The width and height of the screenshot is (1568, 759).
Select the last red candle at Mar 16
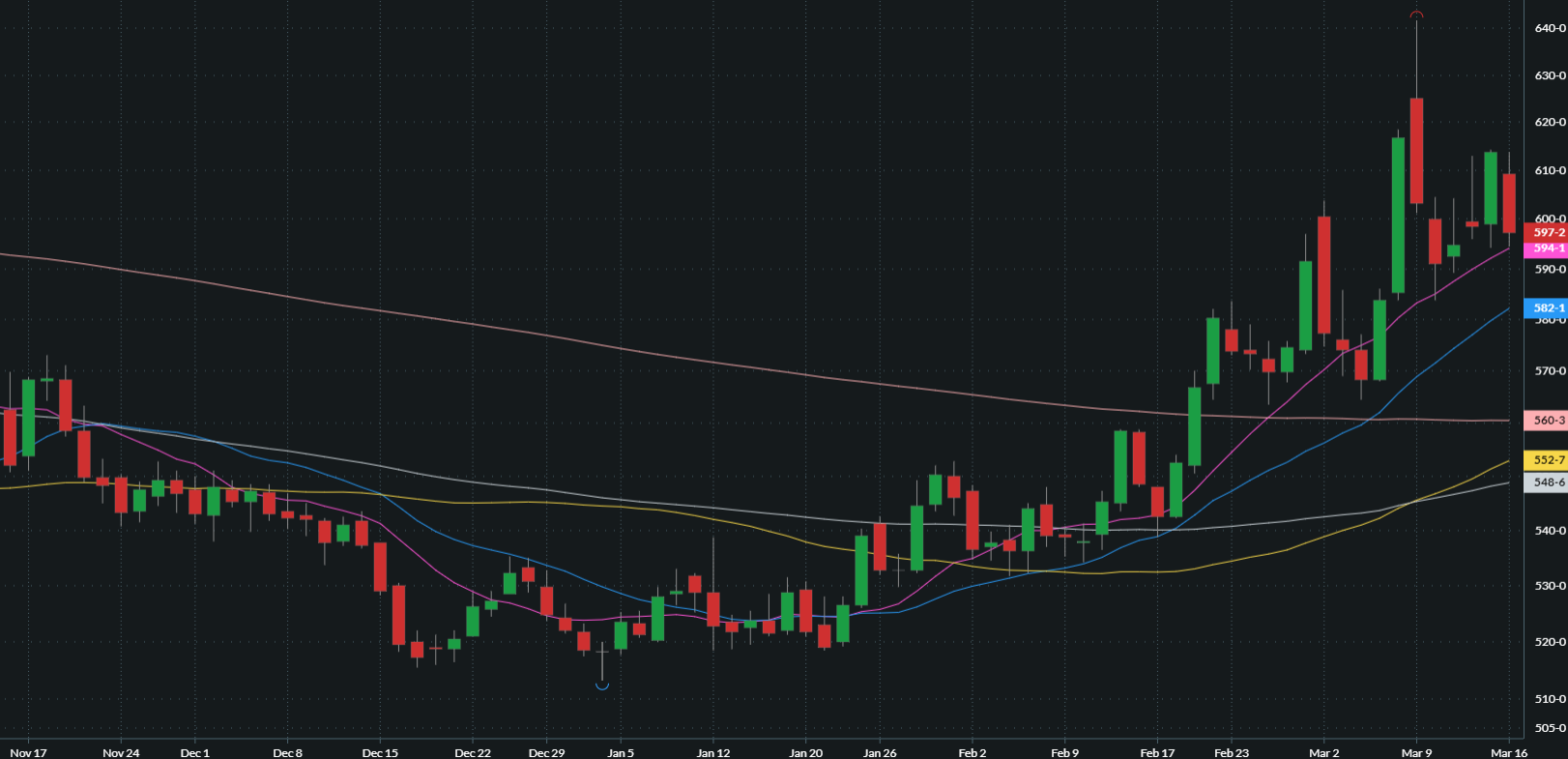[1509, 203]
